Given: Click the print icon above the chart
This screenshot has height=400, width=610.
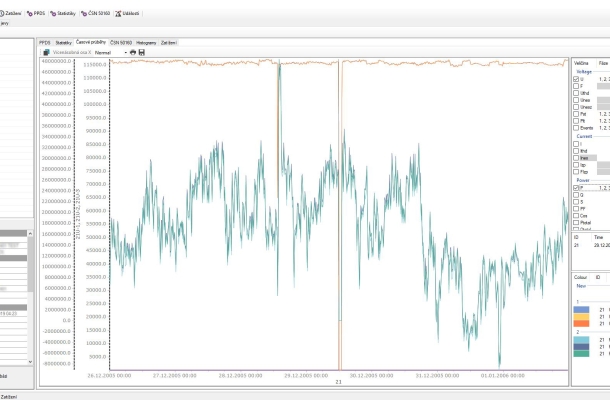Looking at the screenshot, I should pos(132,52).
